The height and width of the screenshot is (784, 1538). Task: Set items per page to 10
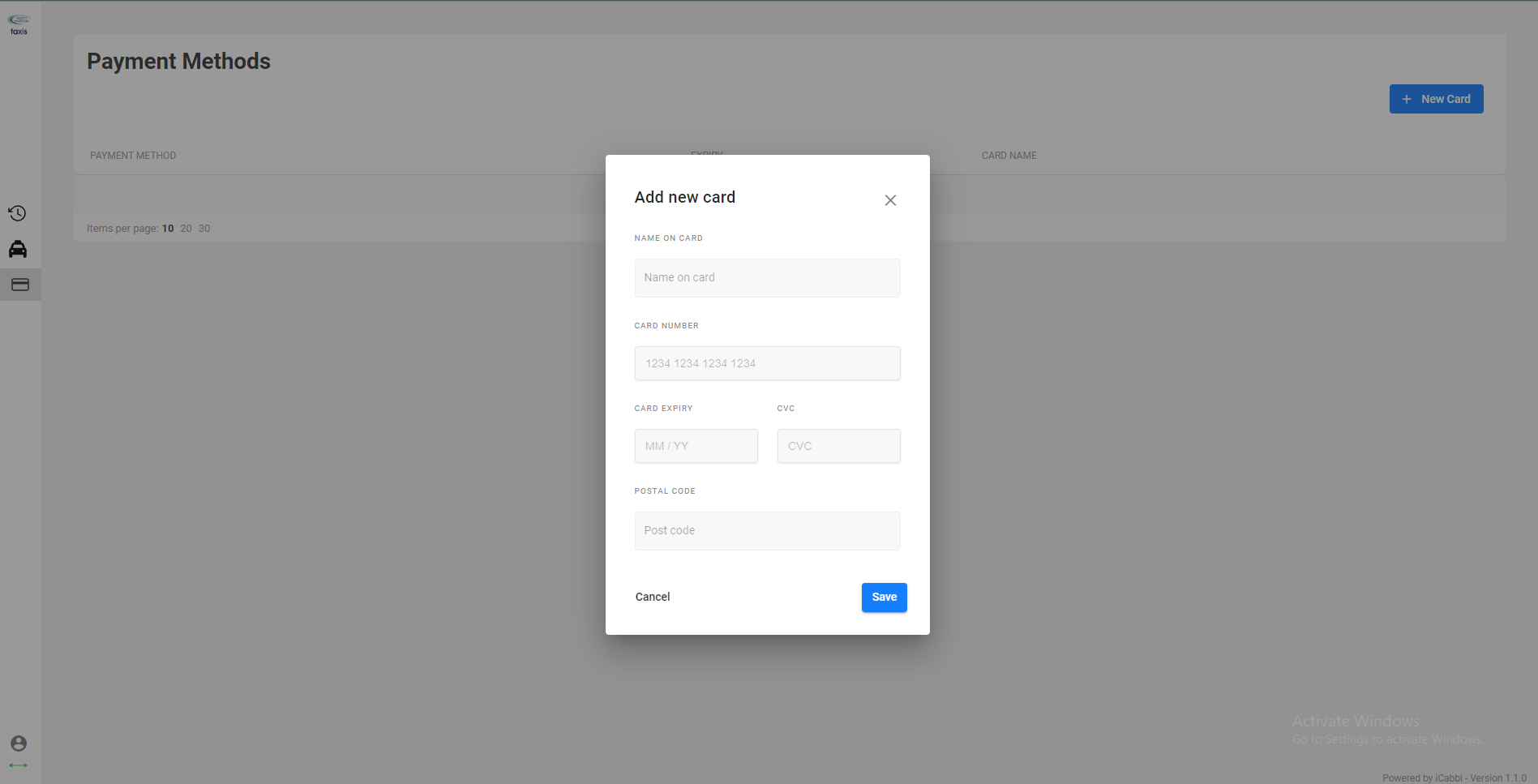click(x=168, y=229)
